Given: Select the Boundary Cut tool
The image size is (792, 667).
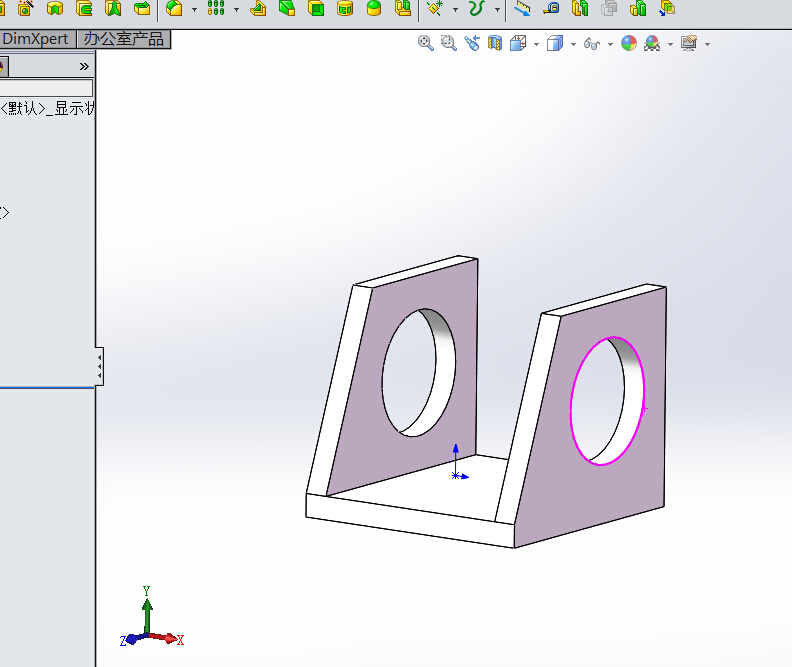Looking at the screenshot, I should 142,8.
